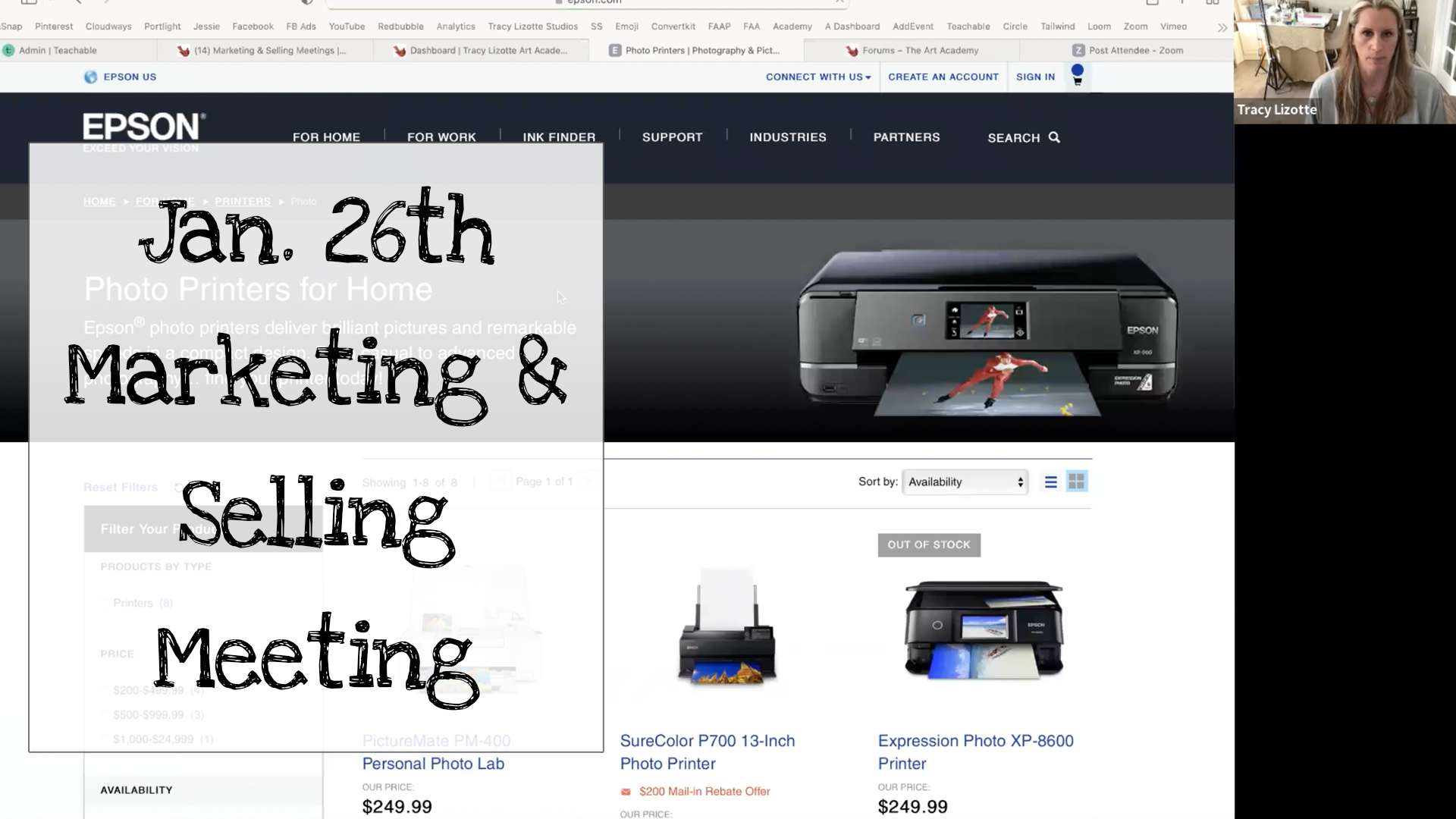1456x819 pixels.
Task: Expand Connect With Us dropdown
Action: (x=817, y=77)
